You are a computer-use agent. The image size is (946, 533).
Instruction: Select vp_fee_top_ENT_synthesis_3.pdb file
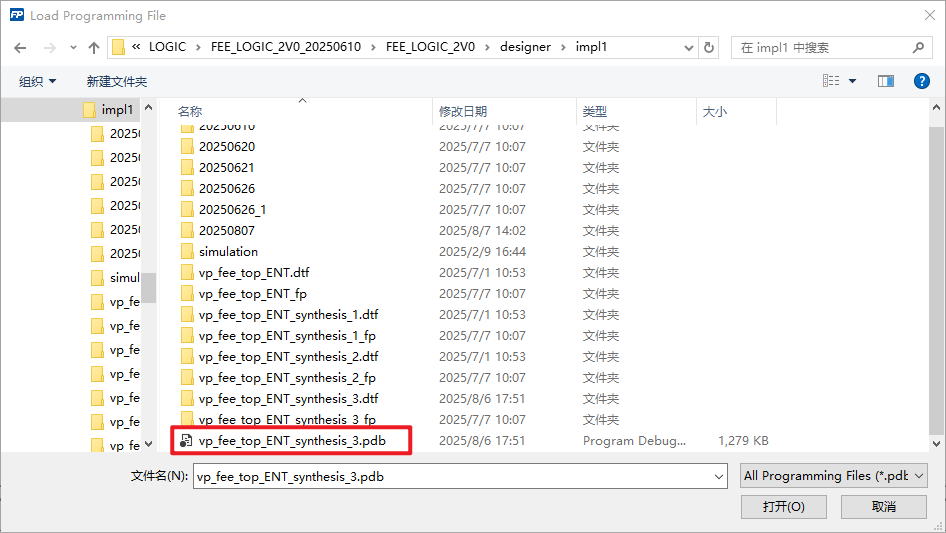tap(292, 441)
